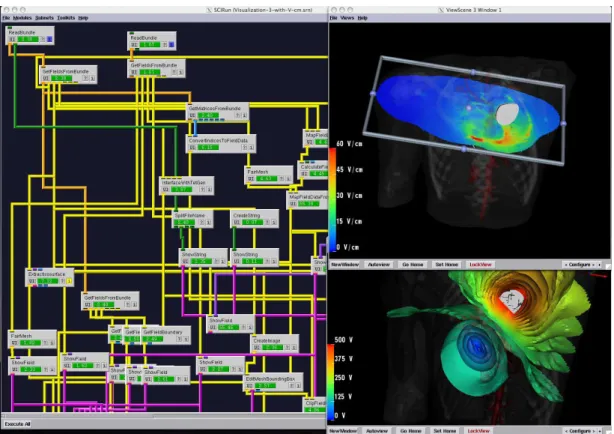Select the EditMeshBoundingBox module title
614x434 pixels.
click(270, 379)
